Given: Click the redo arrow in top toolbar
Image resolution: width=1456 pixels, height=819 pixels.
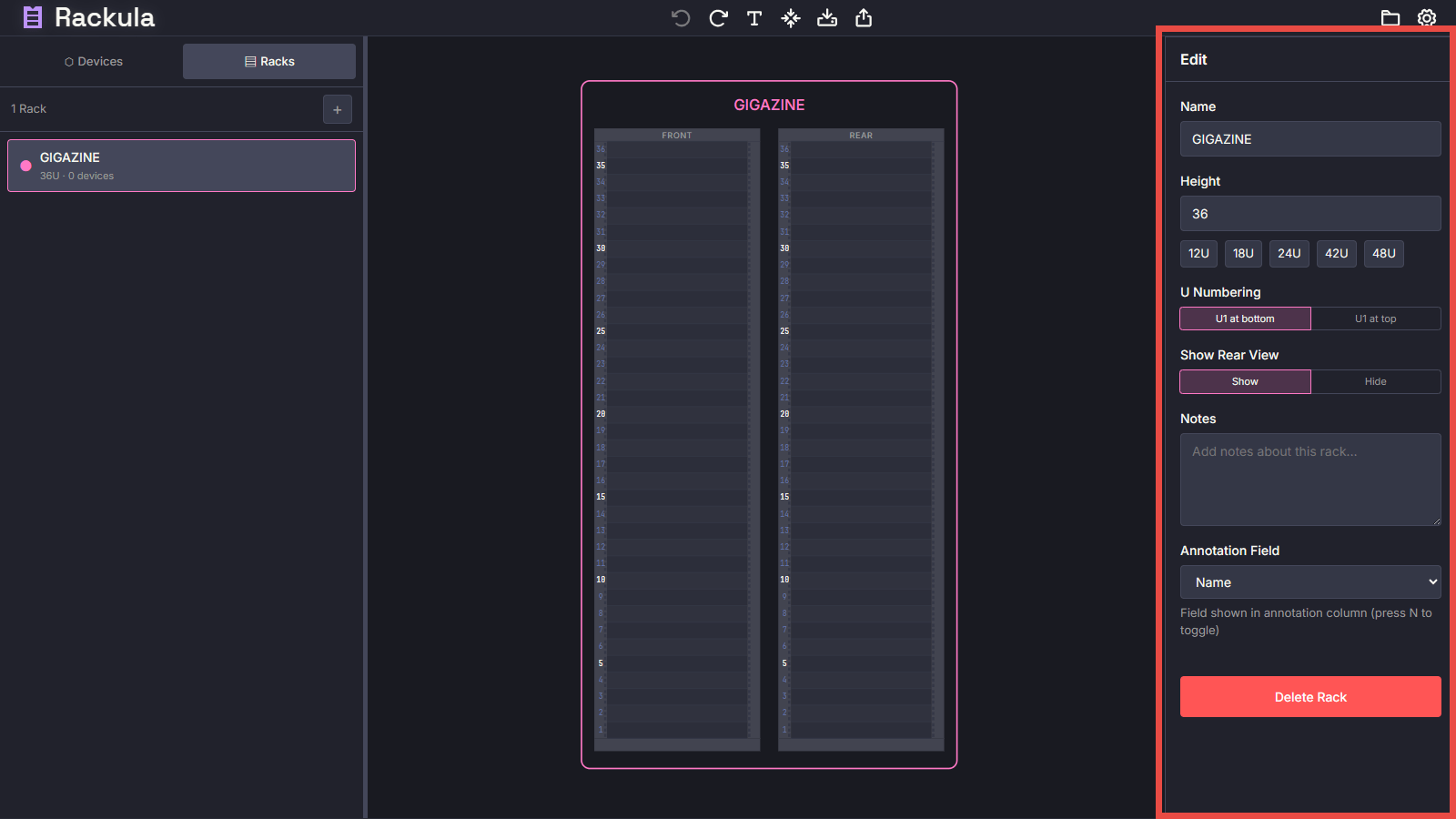Looking at the screenshot, I should pos(718,18).
